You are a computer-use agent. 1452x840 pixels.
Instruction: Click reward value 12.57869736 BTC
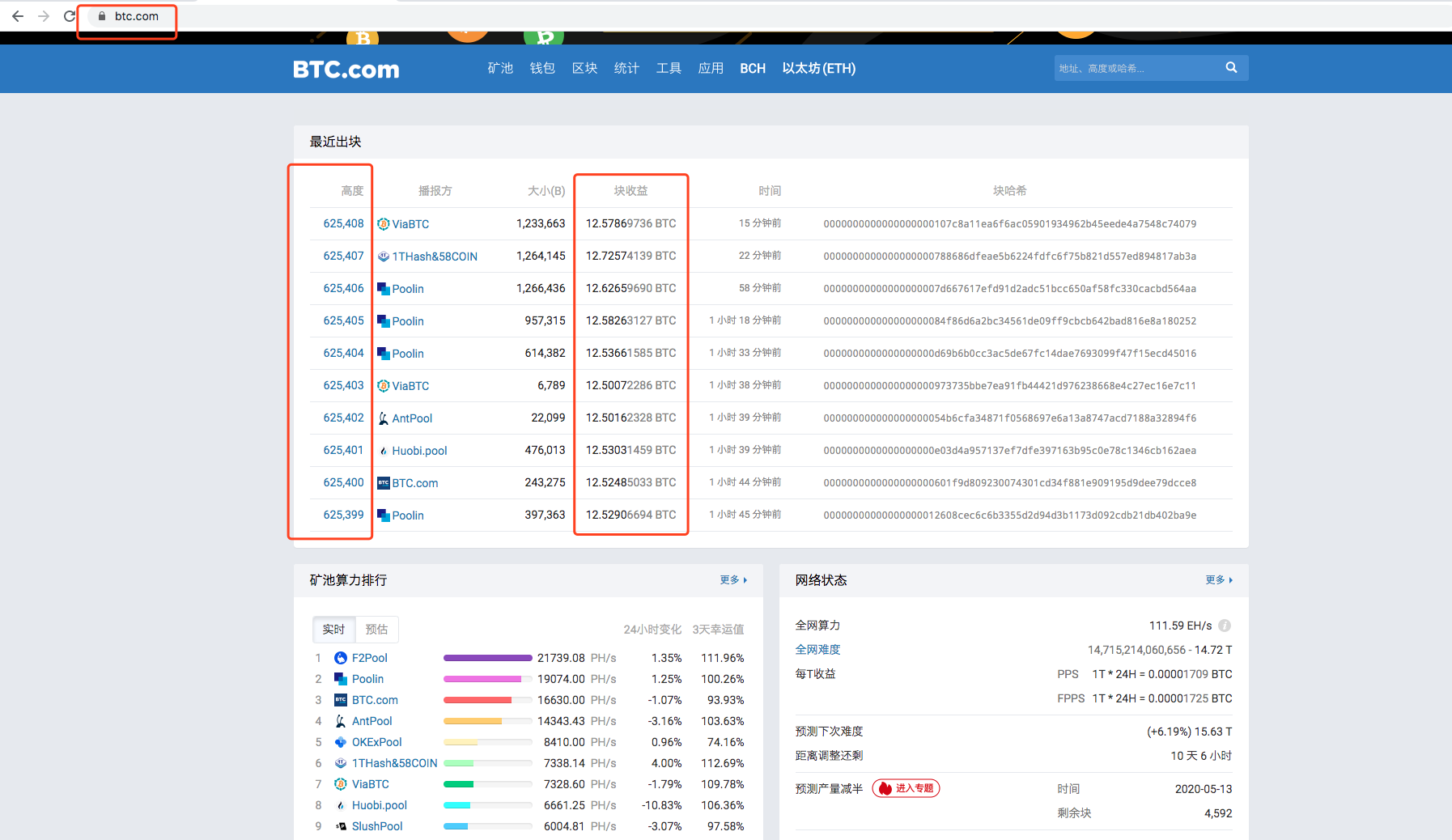pos(631,223)
